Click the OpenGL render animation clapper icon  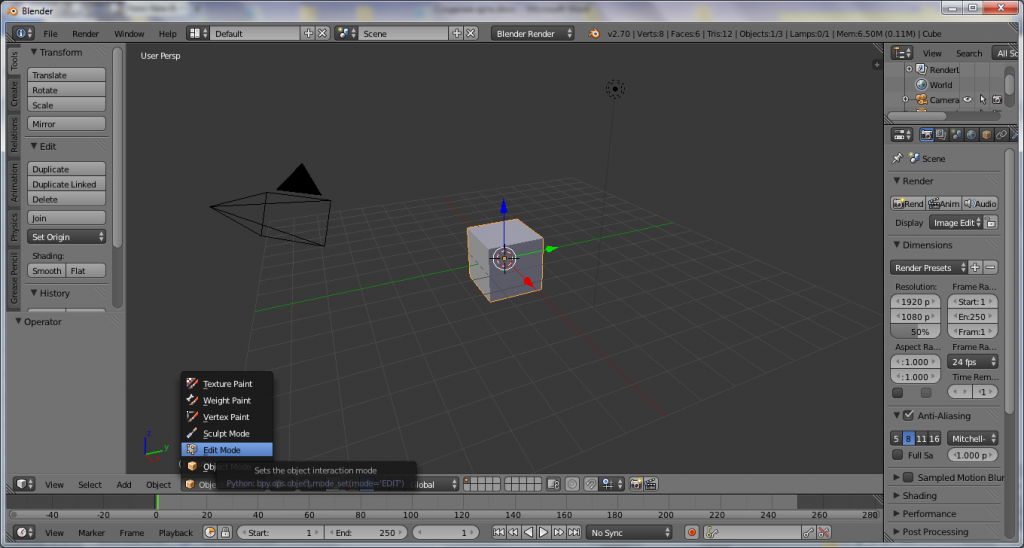[x=650, y=485]
